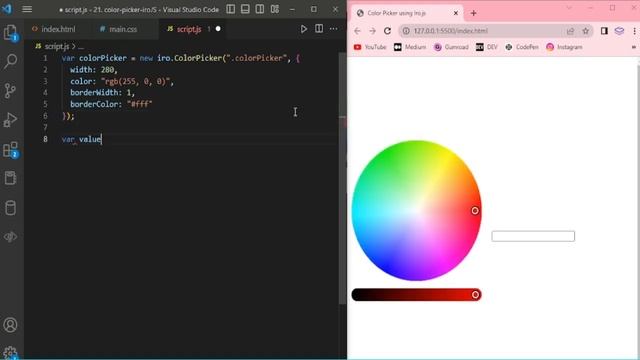Click line number 1 in gutter

point(45,58)
